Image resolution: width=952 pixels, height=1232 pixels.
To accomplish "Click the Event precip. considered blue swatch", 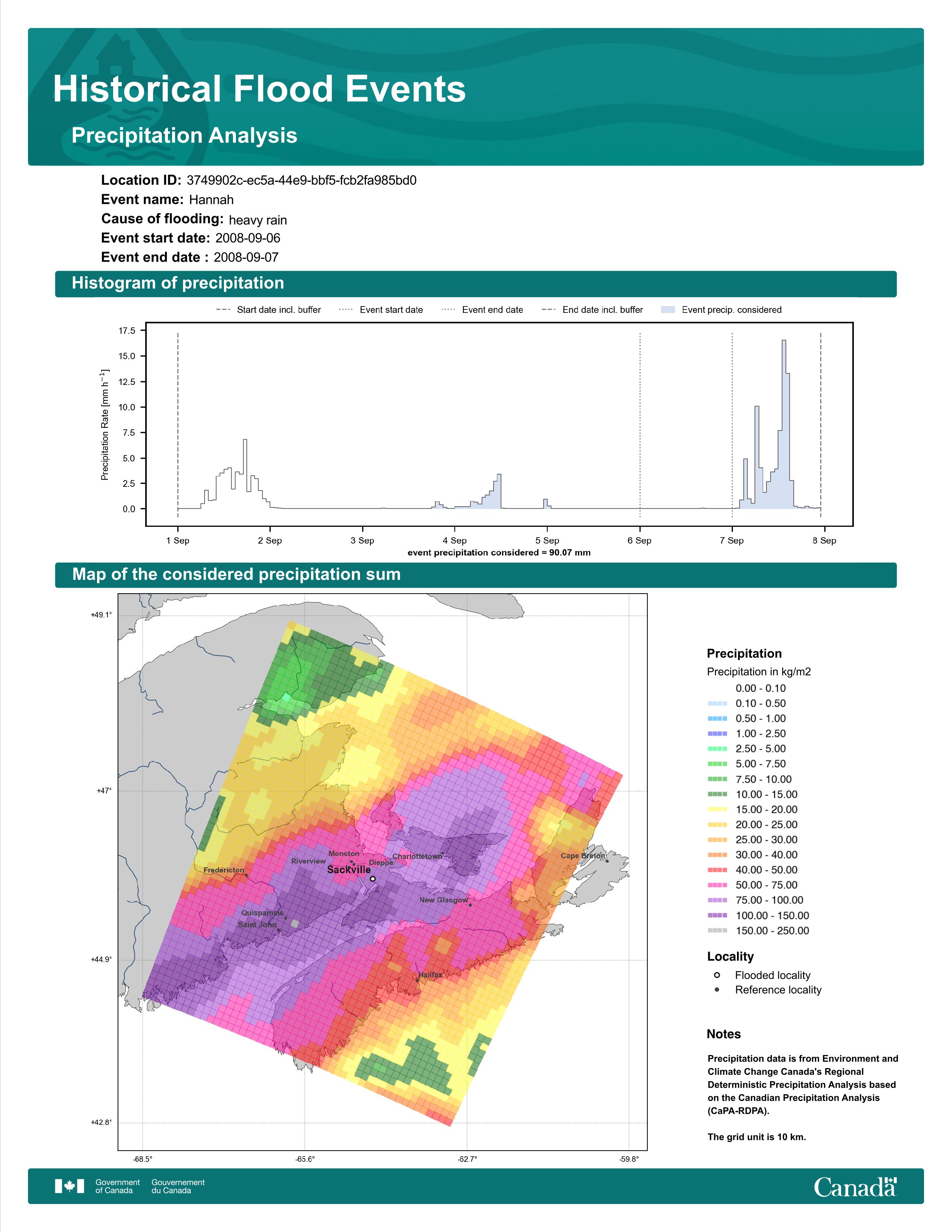I will (x=668, y=310).
